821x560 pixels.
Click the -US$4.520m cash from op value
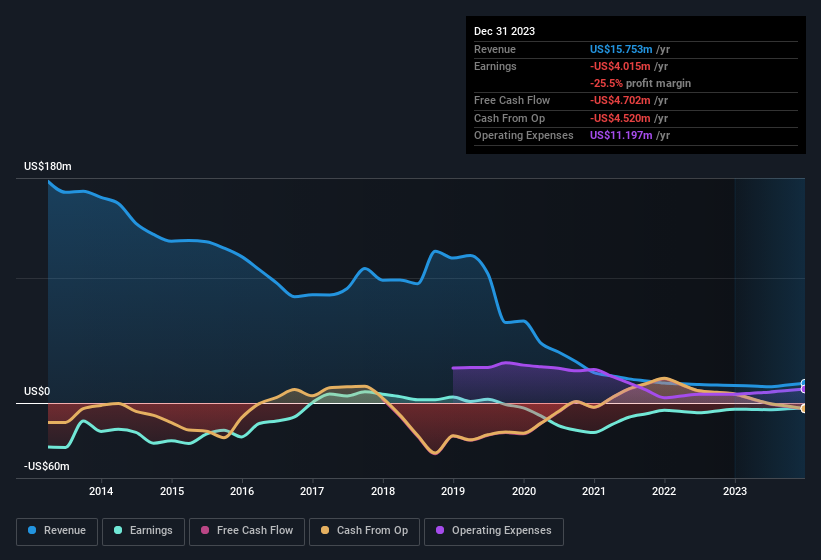[x=620, y=118]
